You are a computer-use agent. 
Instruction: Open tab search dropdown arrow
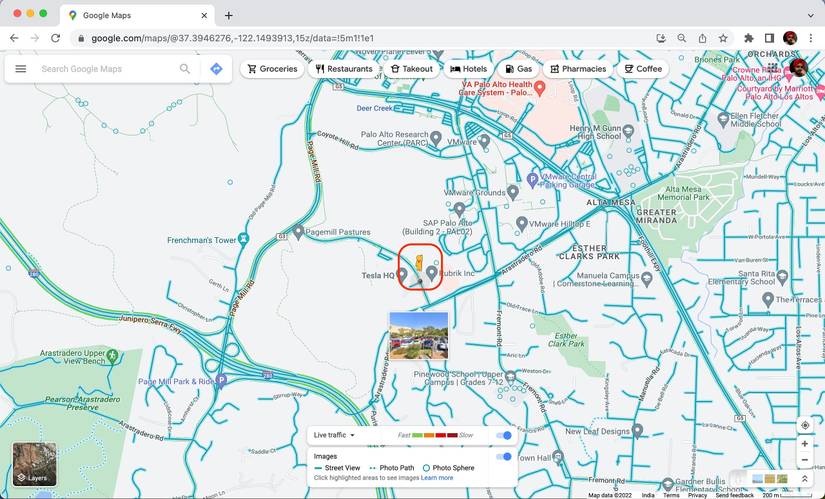click(x=811, y=15)
